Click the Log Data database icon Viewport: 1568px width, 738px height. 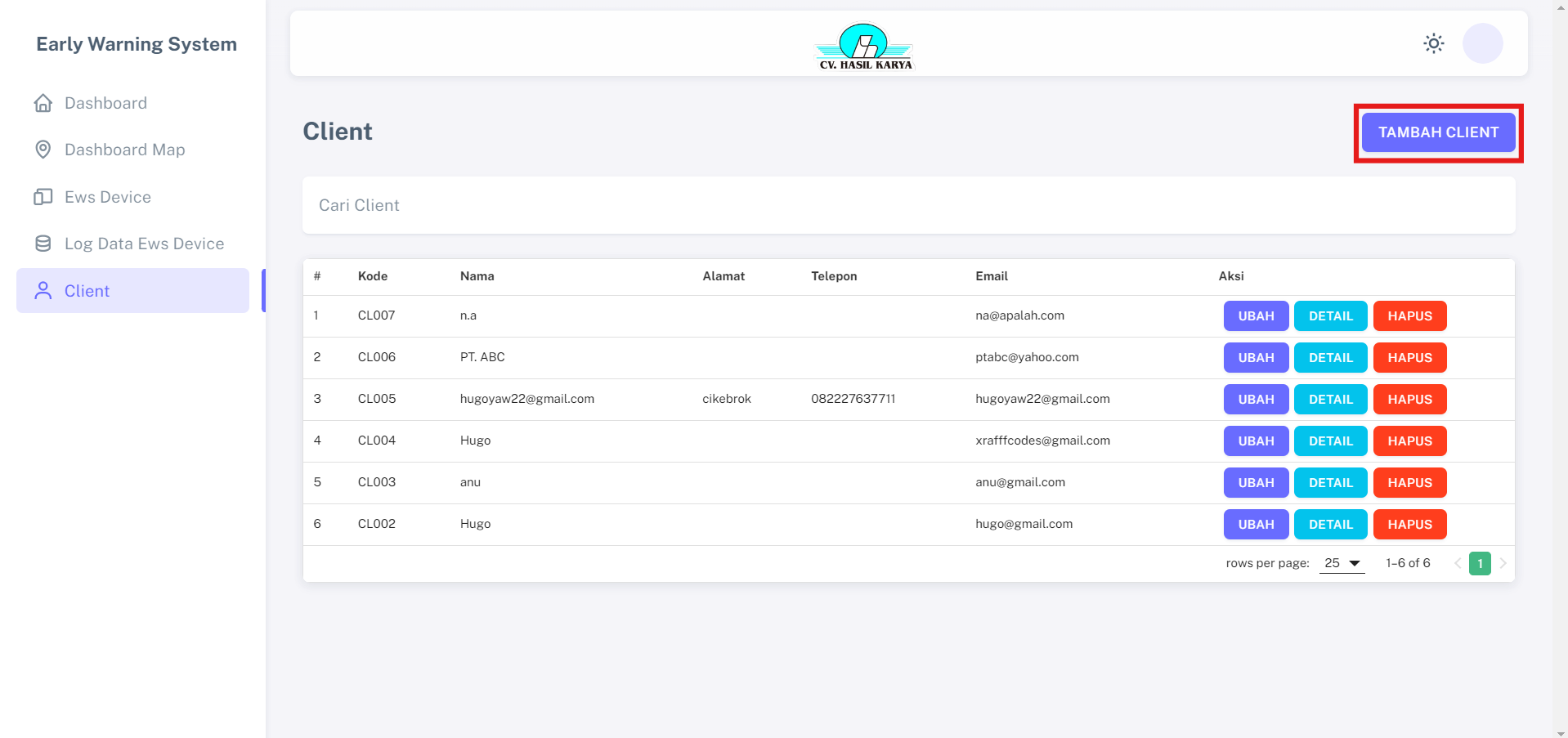(43, 244)
